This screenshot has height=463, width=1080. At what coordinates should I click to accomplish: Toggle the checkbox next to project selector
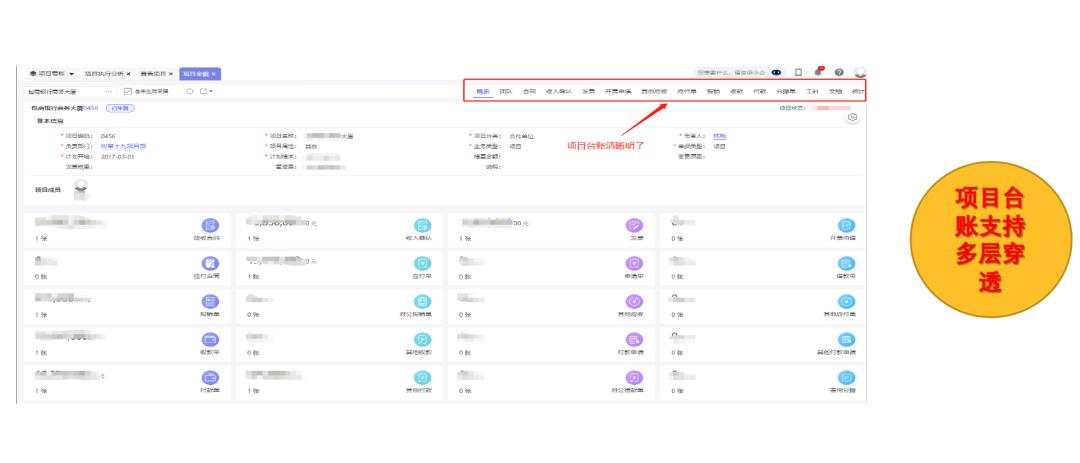(126, 91)
